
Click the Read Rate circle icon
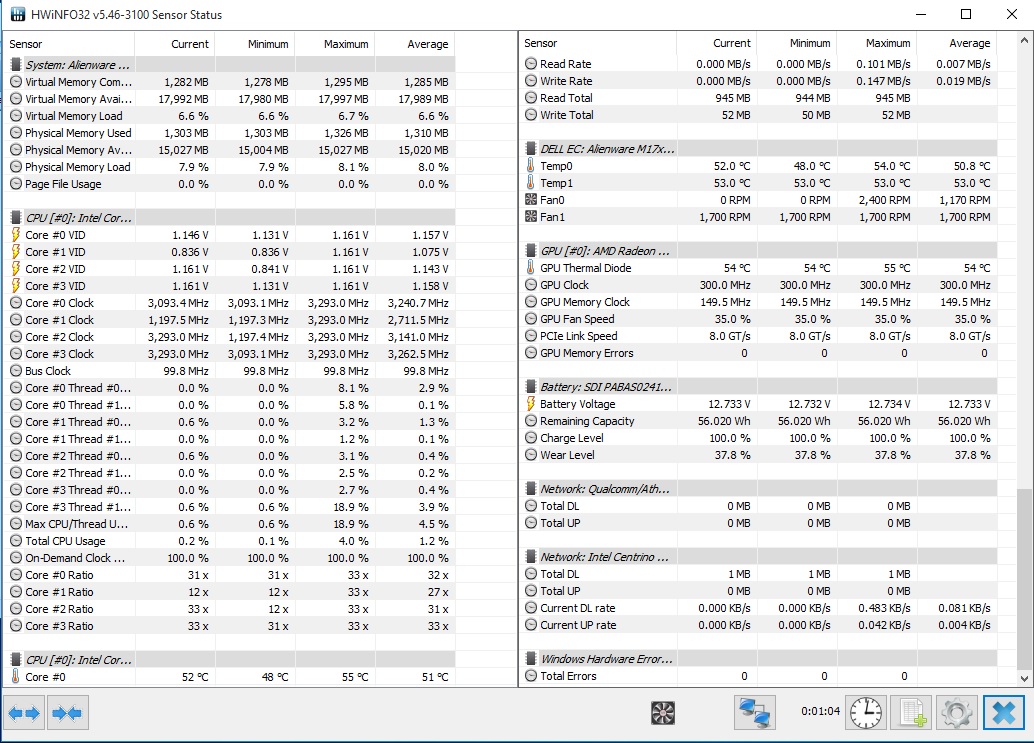coord(531,63)
